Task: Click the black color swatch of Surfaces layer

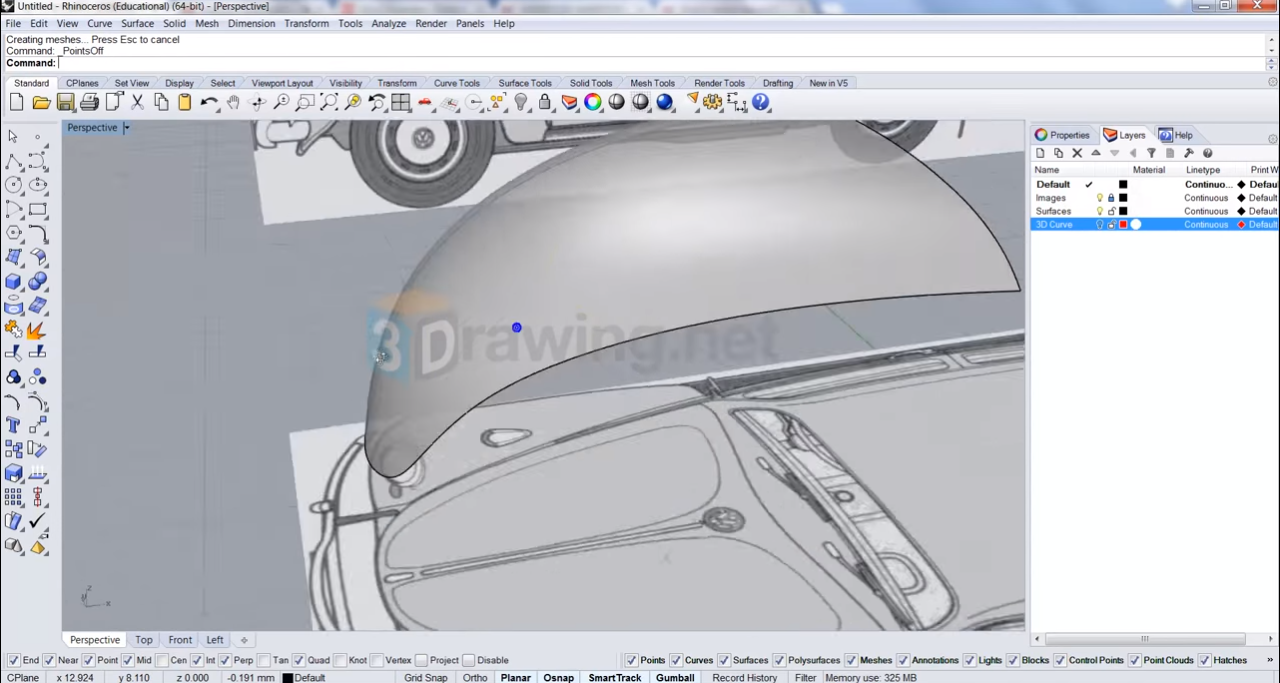Action: point(1123,211)
